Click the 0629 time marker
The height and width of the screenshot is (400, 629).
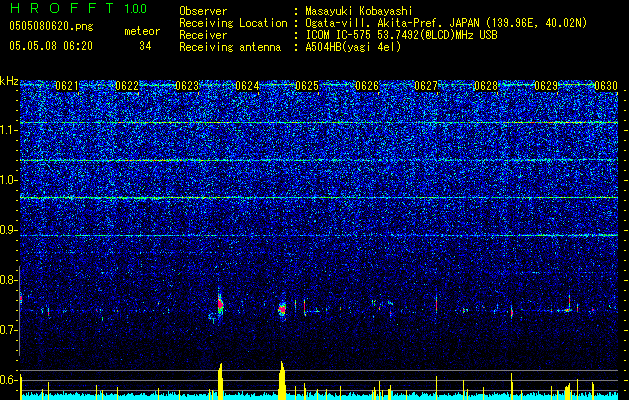pos(546,86)
